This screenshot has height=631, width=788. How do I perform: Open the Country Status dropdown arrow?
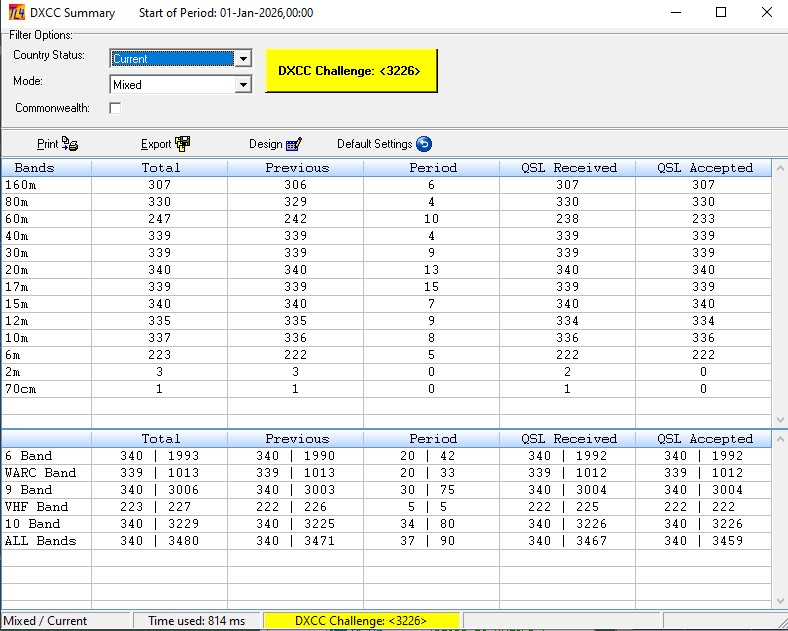coord(243,58)
